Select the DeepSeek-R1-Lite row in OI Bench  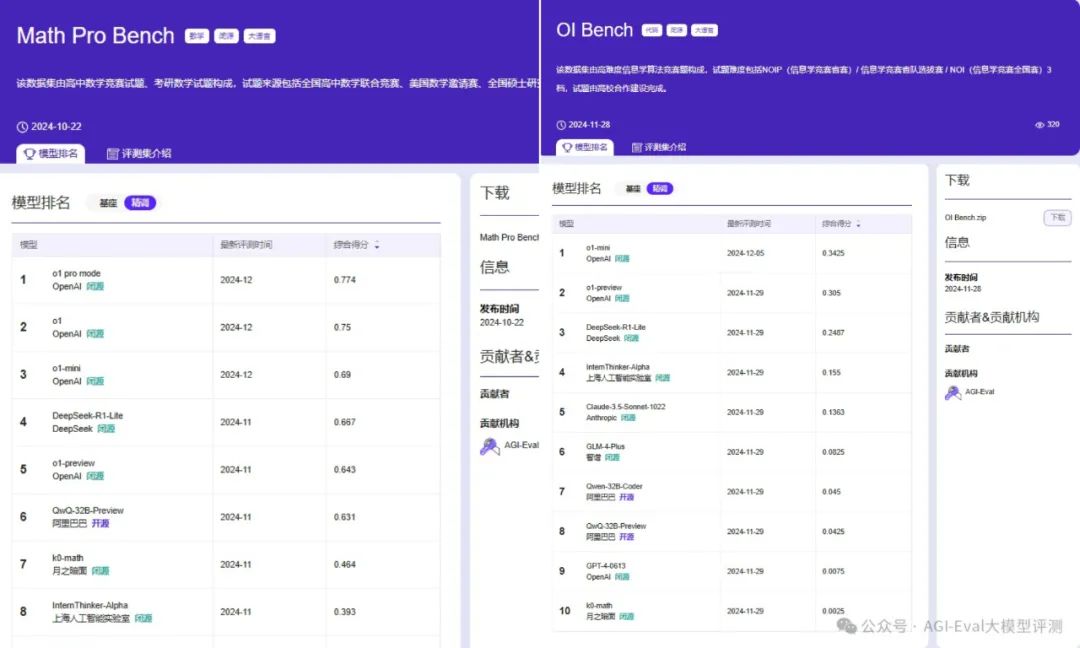(731, 333)
